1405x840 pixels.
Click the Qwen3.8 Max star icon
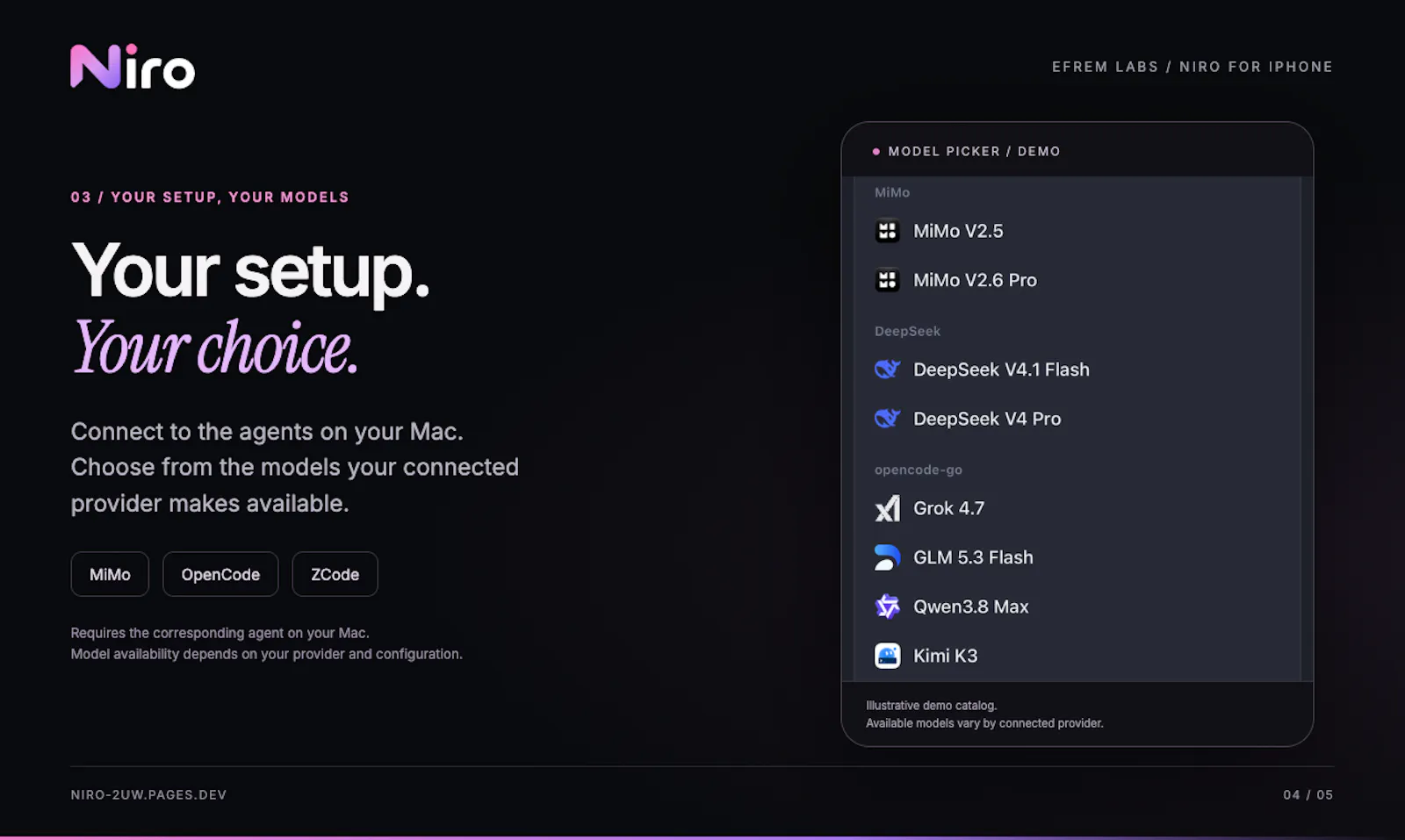(x=888, y=607)
